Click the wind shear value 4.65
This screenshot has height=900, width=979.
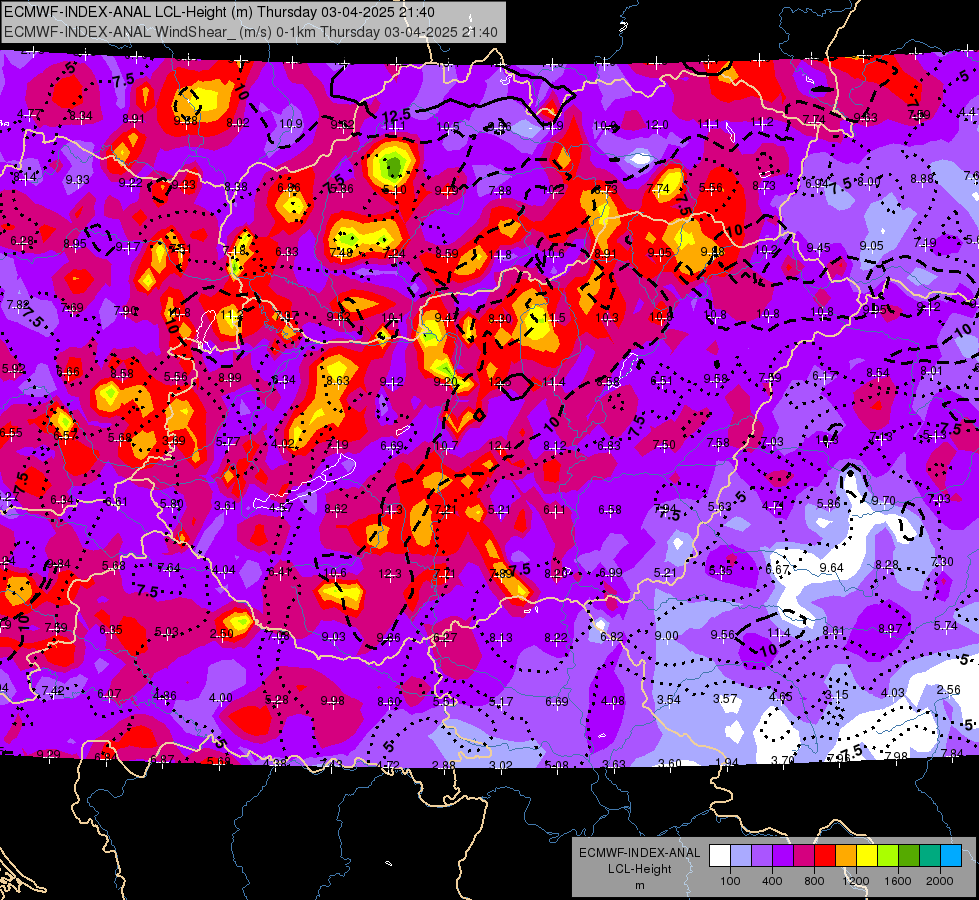click(780, 696)
